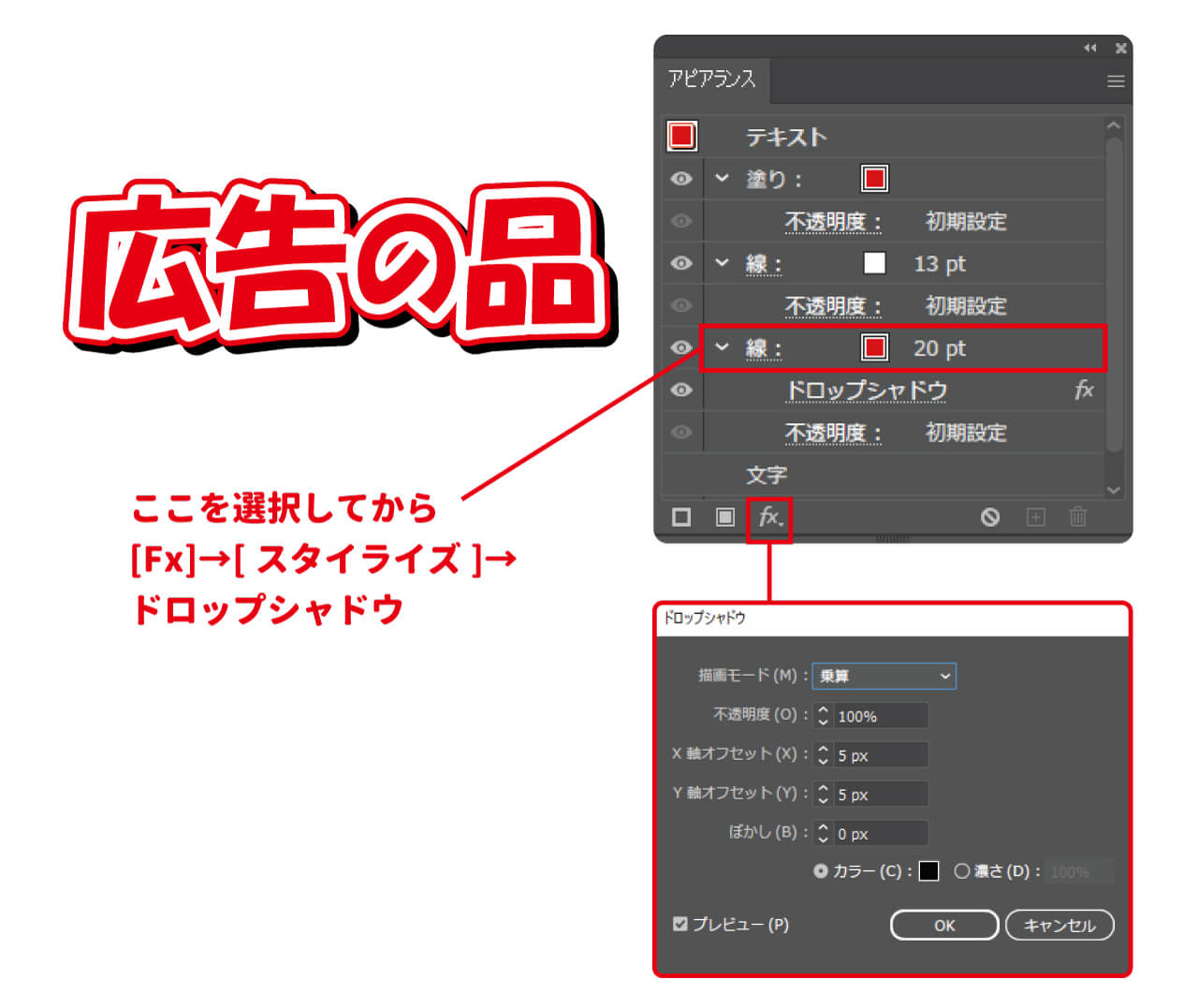Open the Appearance panel flyout menu

pyautogui.click(x=1116, y=80)
